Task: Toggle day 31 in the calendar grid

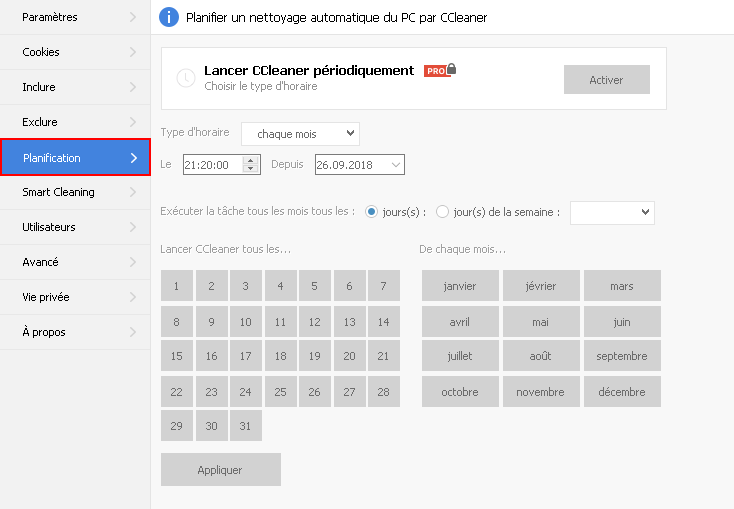Action: click(245, 426)
